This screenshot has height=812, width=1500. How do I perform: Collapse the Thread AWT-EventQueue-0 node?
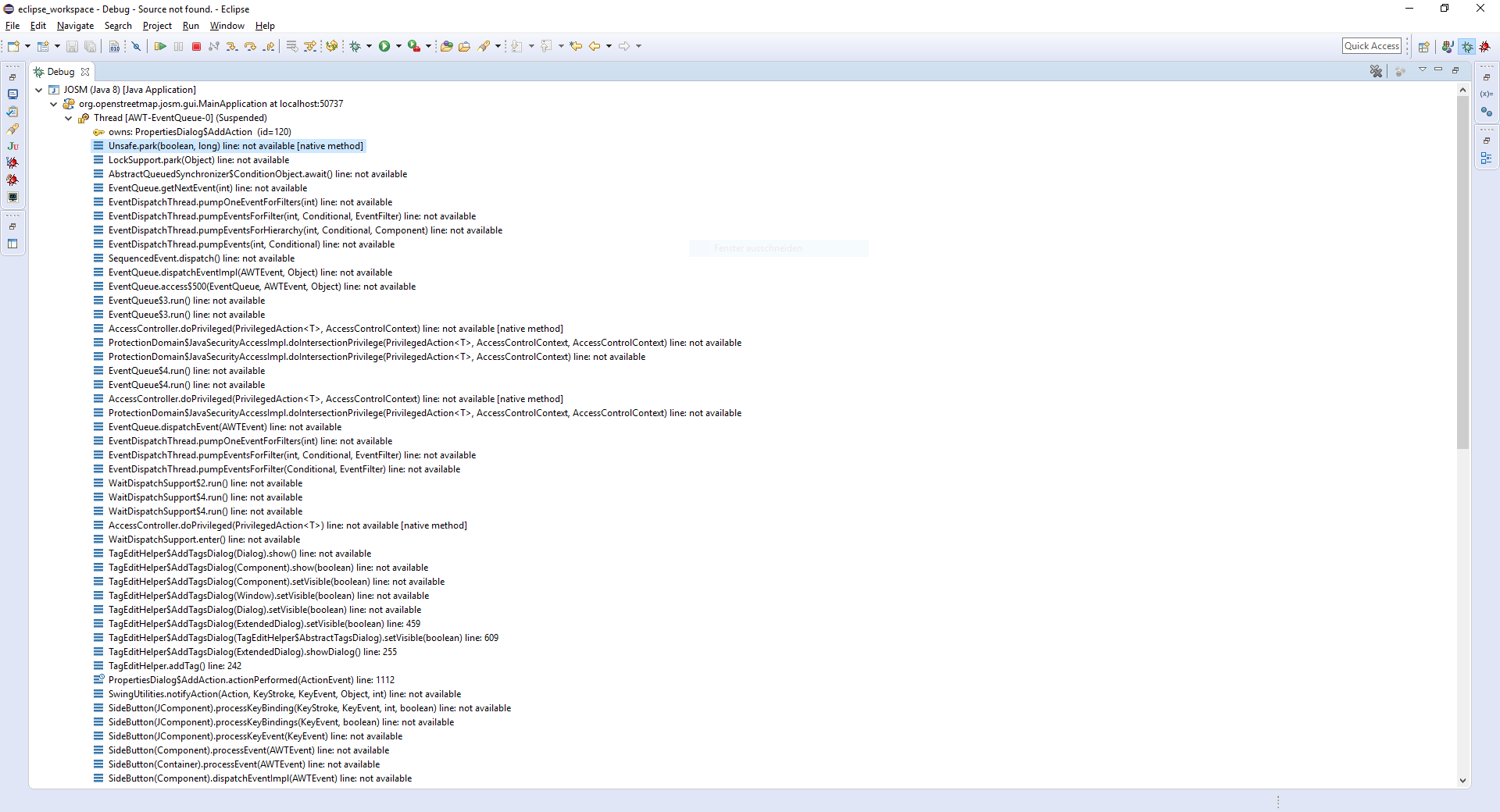(68, 118)
